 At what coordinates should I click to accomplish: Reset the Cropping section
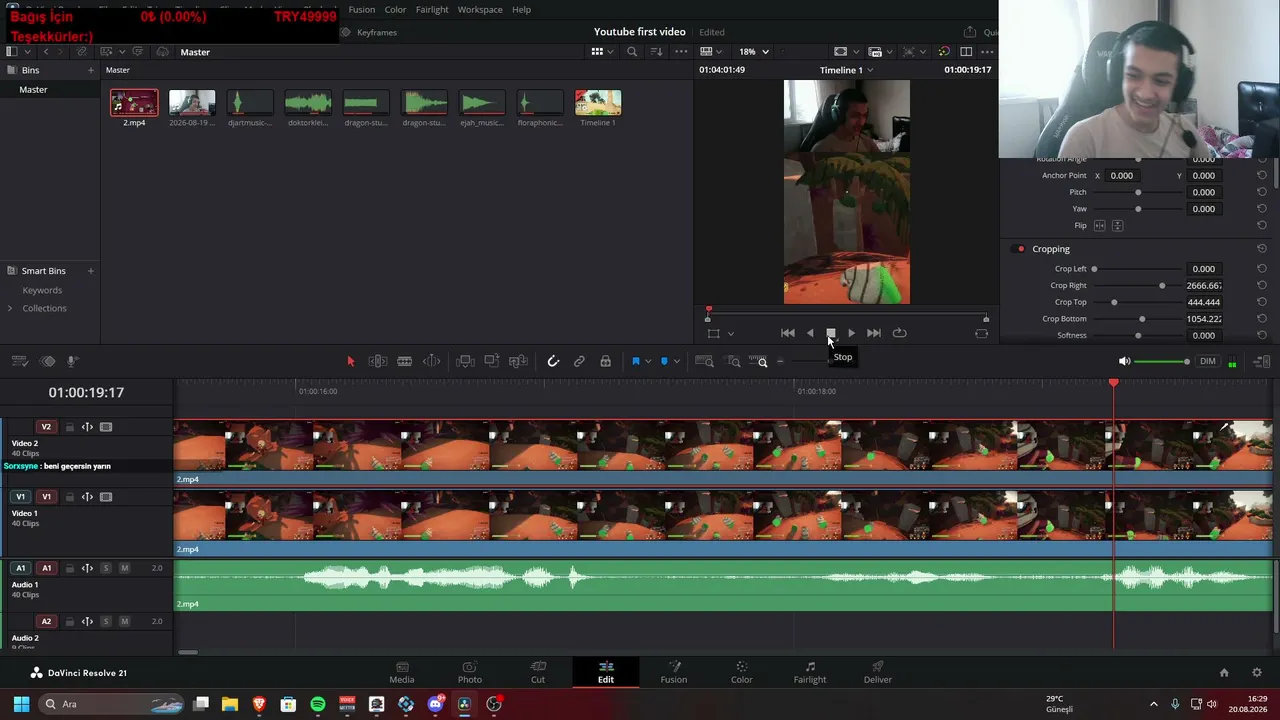point(1262,249)
